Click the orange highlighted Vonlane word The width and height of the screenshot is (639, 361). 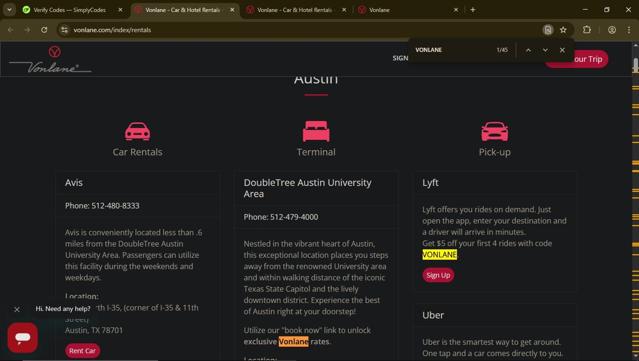pyautogui.click(x=293, y=341)
